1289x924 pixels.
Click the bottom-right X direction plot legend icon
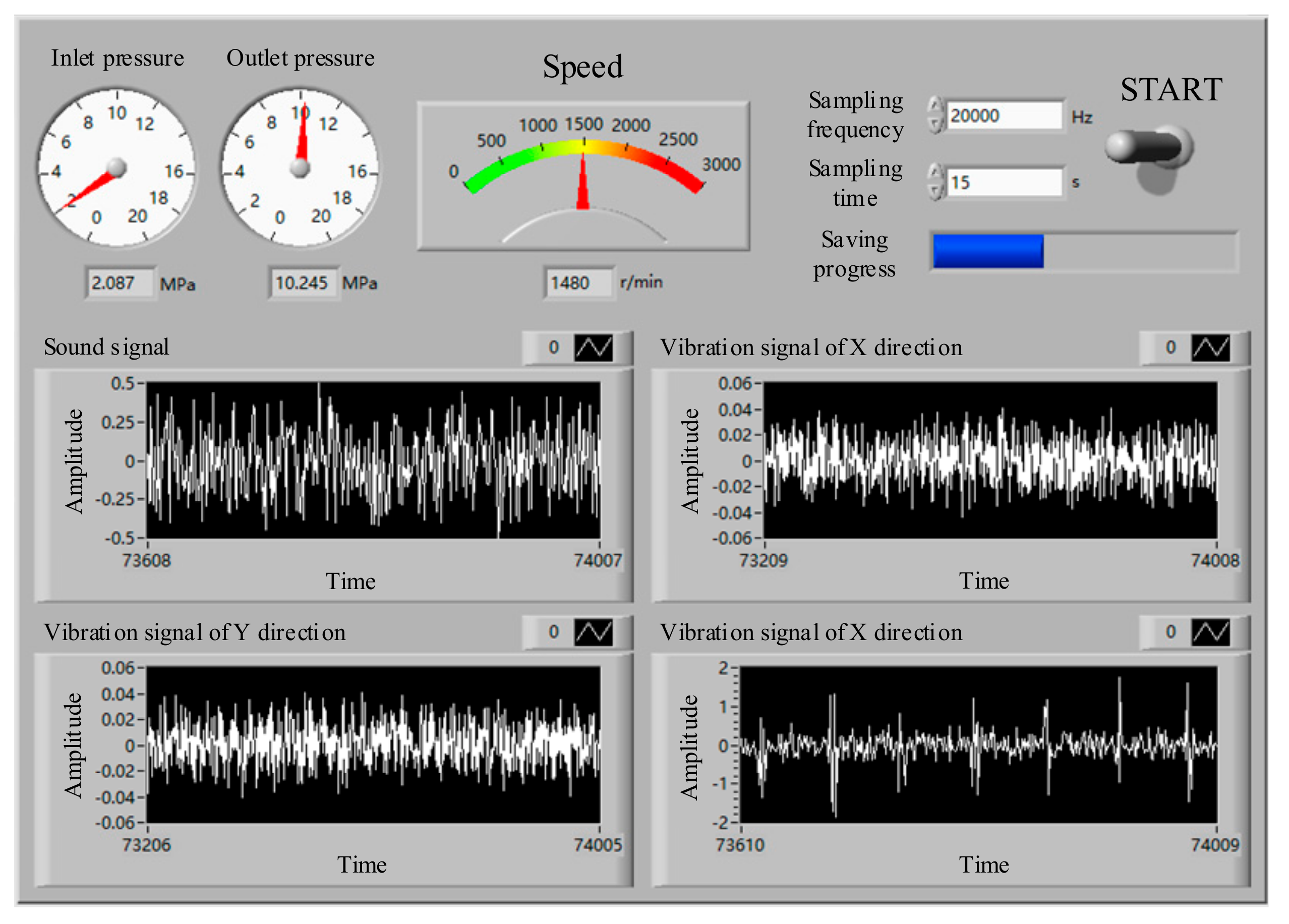pyautogui.click(x=1210, y=632)
